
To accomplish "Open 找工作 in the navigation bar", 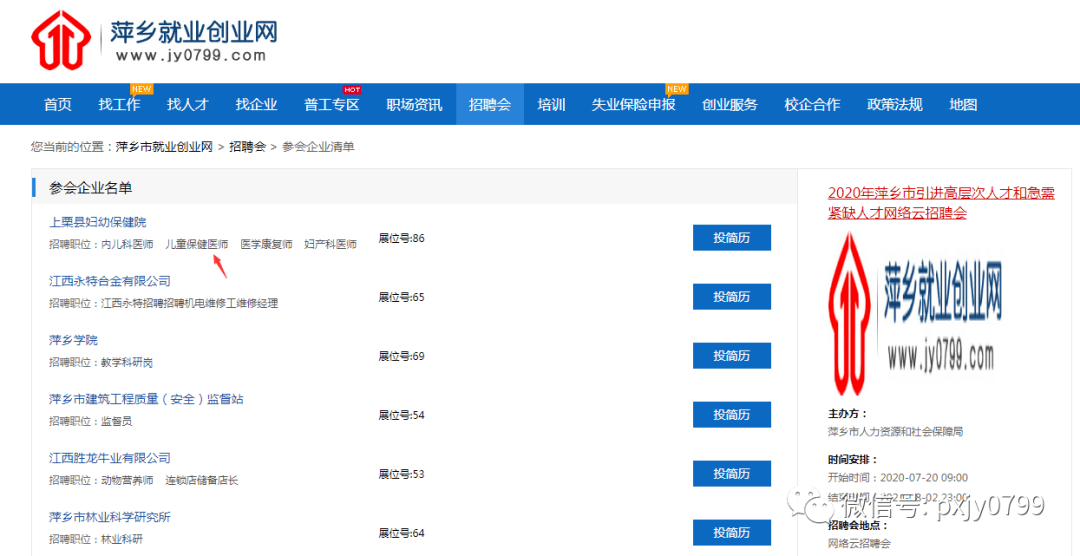I will pyautogui.click(x=119, y=105).
